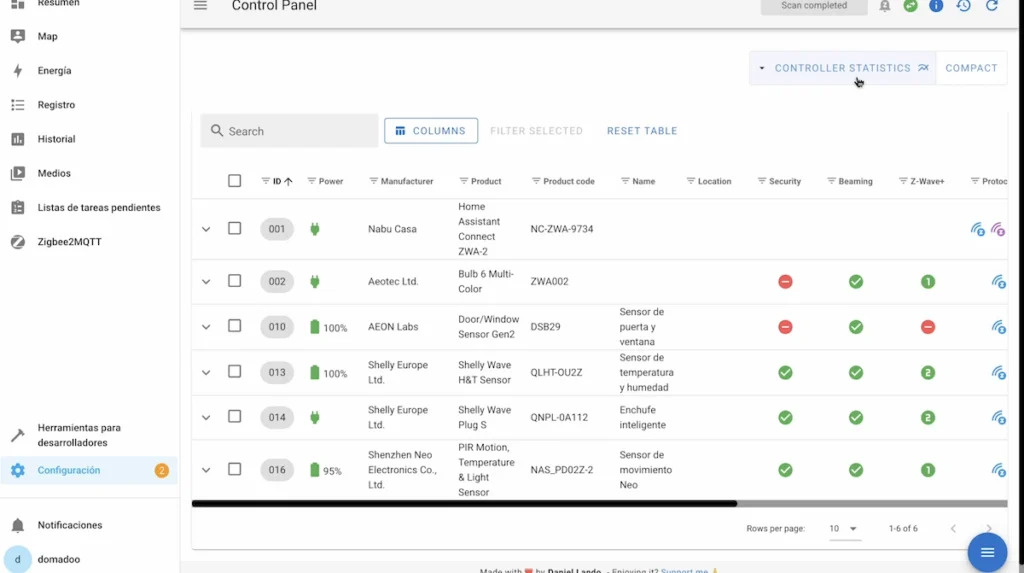
Task: Expand row details for node 016
Action: click(x=206, y=470)
